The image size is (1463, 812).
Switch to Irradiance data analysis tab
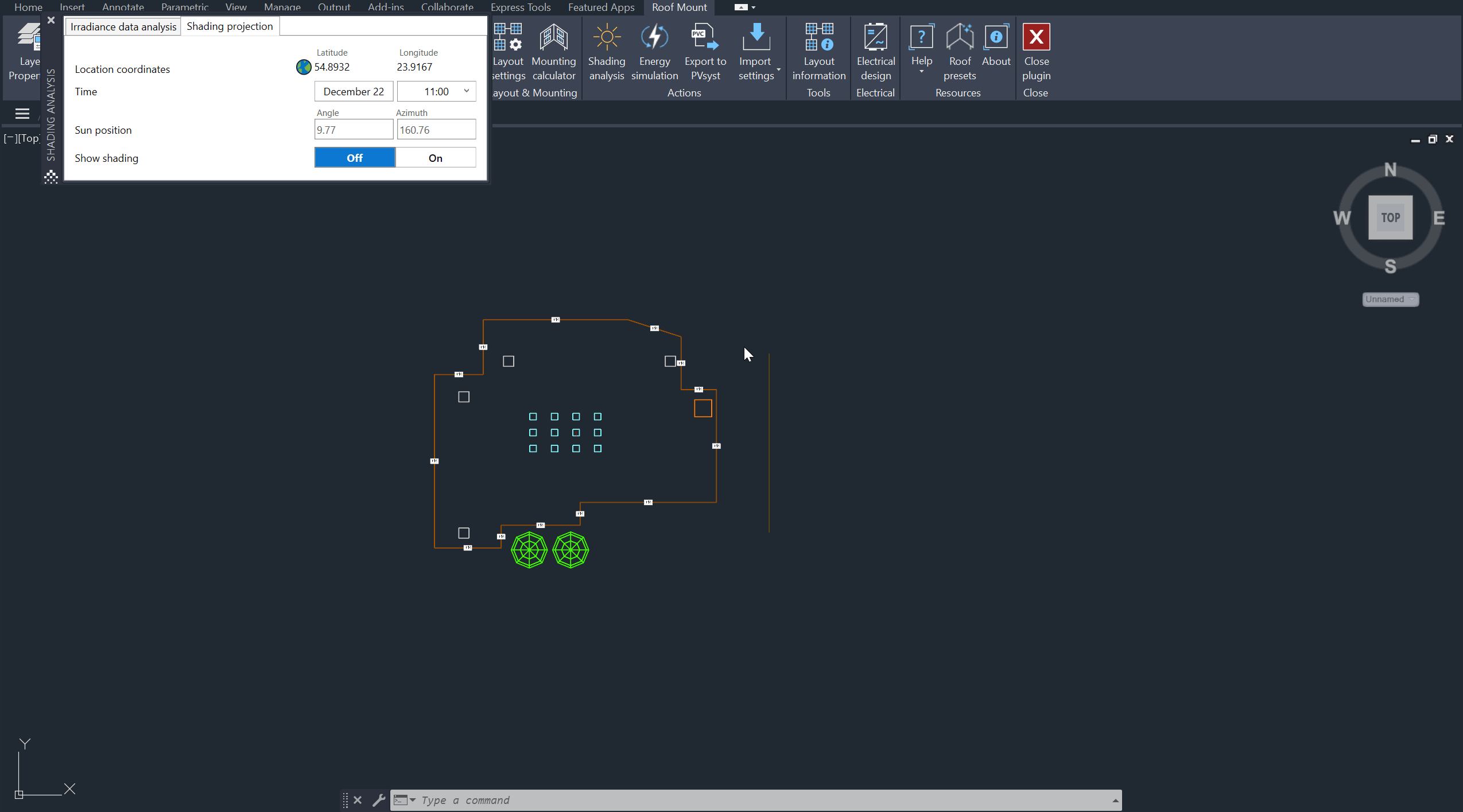(x=123, y=26)
